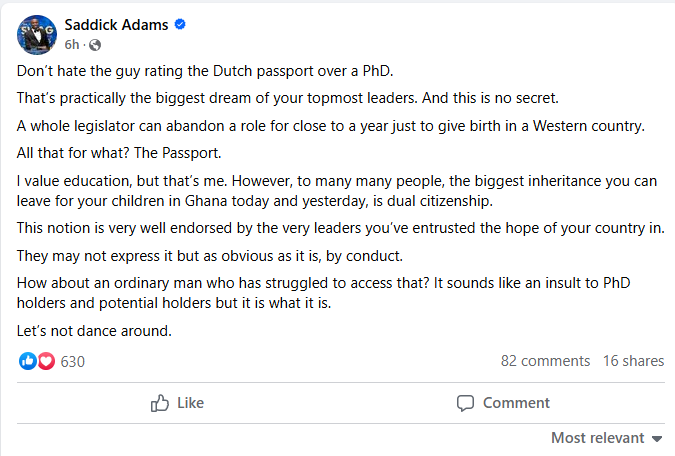Click the thumbs-up outline icon
The width and height of the screenshot is (675, 456).
159,403
